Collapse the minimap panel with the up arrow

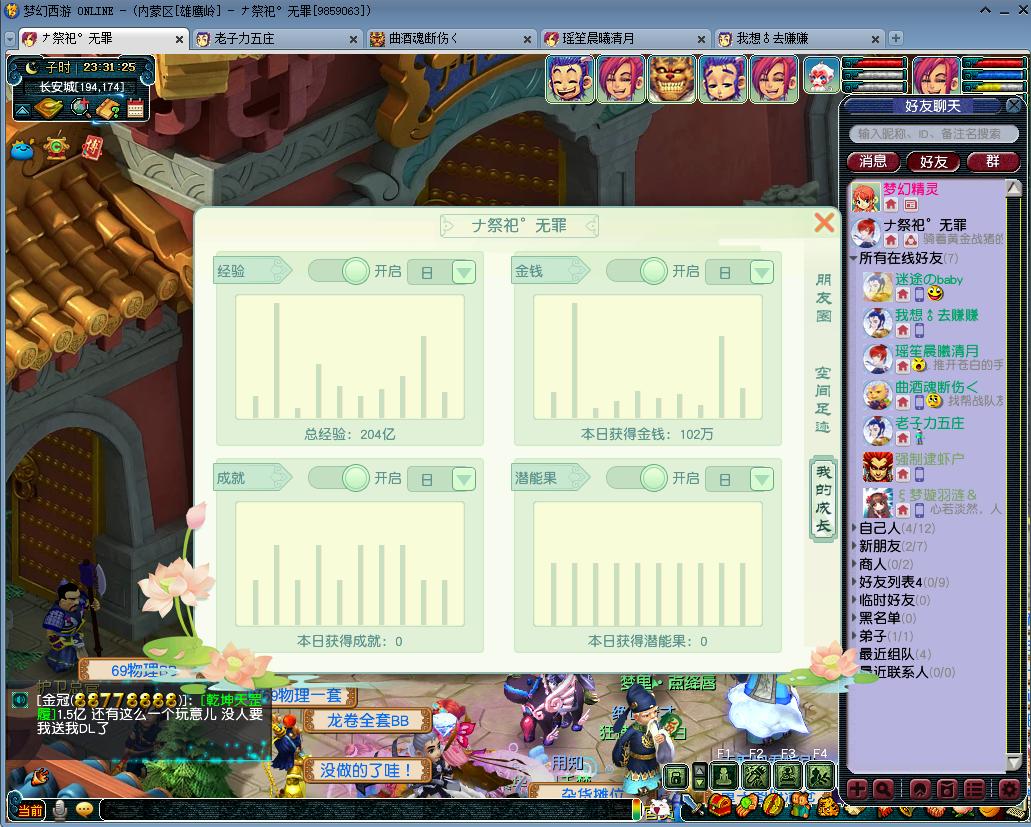(x=22, y=109)
